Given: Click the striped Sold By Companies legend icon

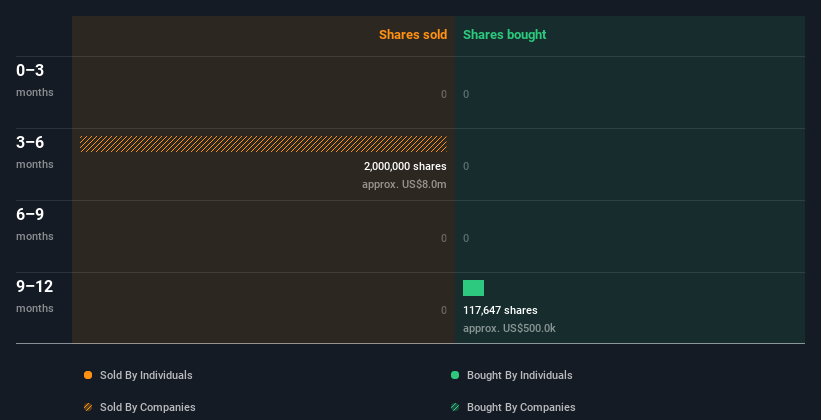Looking at the screenshot, I should click(x=88, y=407).
